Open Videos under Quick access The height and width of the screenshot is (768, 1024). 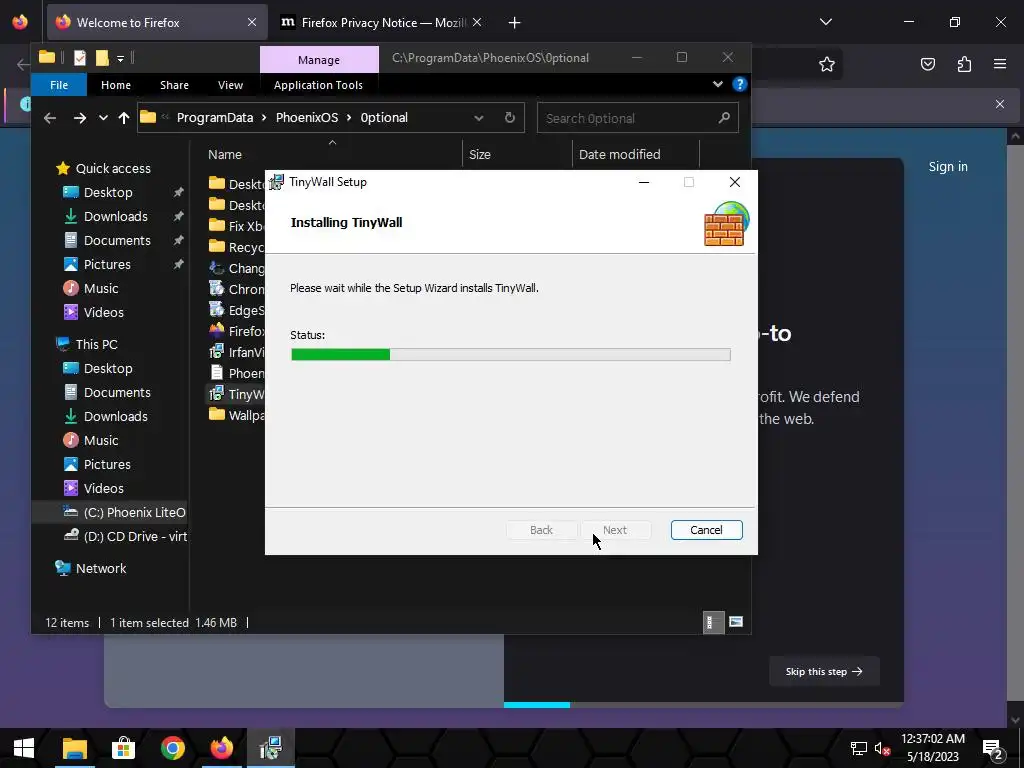pyautogui.click(x=103, y=313)
